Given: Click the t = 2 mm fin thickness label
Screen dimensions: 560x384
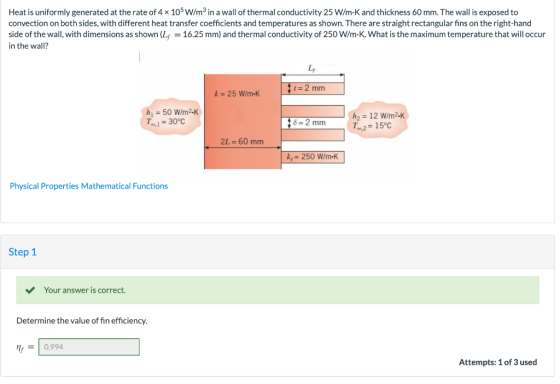Looking at the screenshot, I should point(309,88).
